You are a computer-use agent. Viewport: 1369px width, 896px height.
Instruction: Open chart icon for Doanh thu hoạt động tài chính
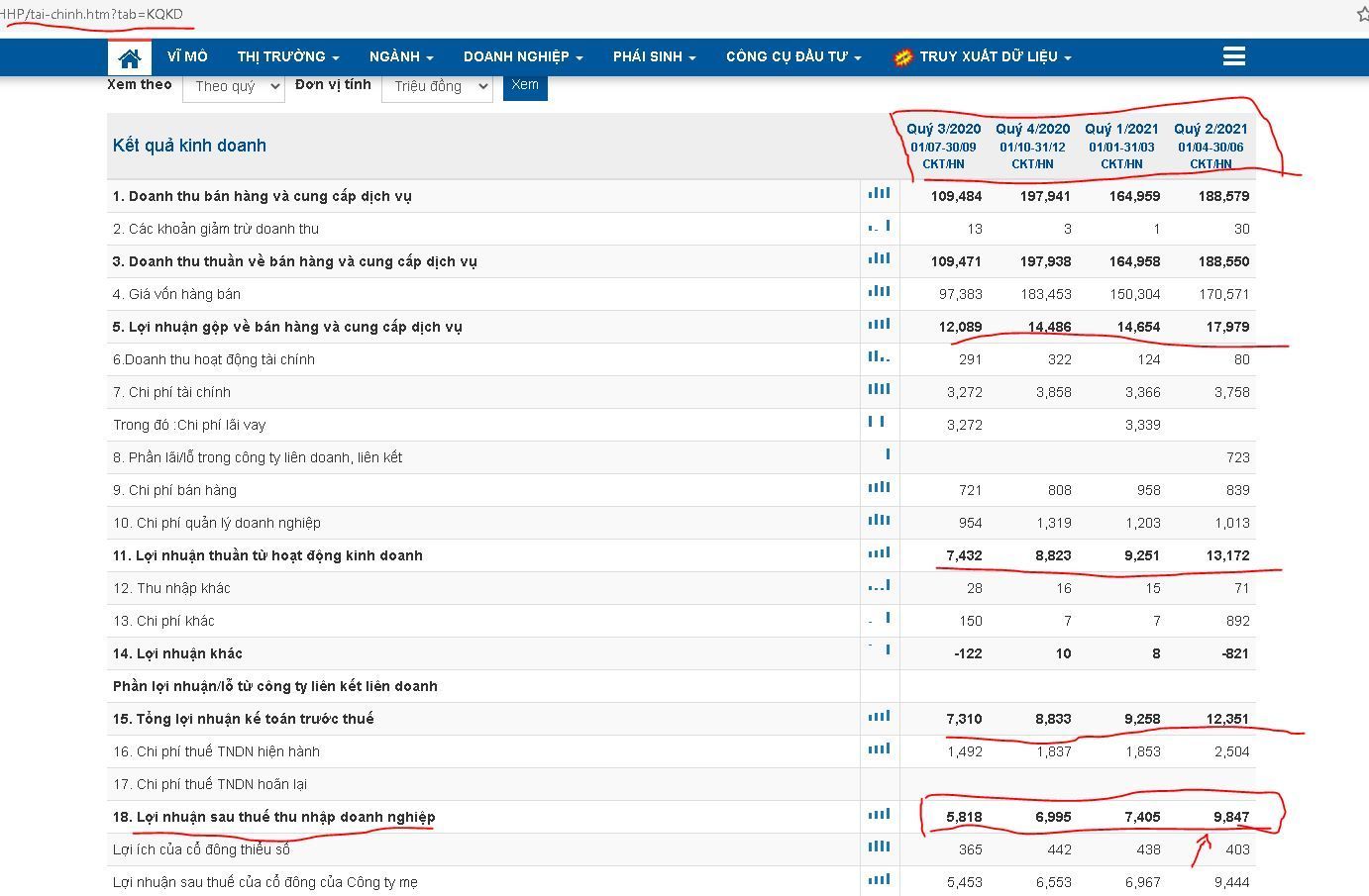tap(879, 357)
